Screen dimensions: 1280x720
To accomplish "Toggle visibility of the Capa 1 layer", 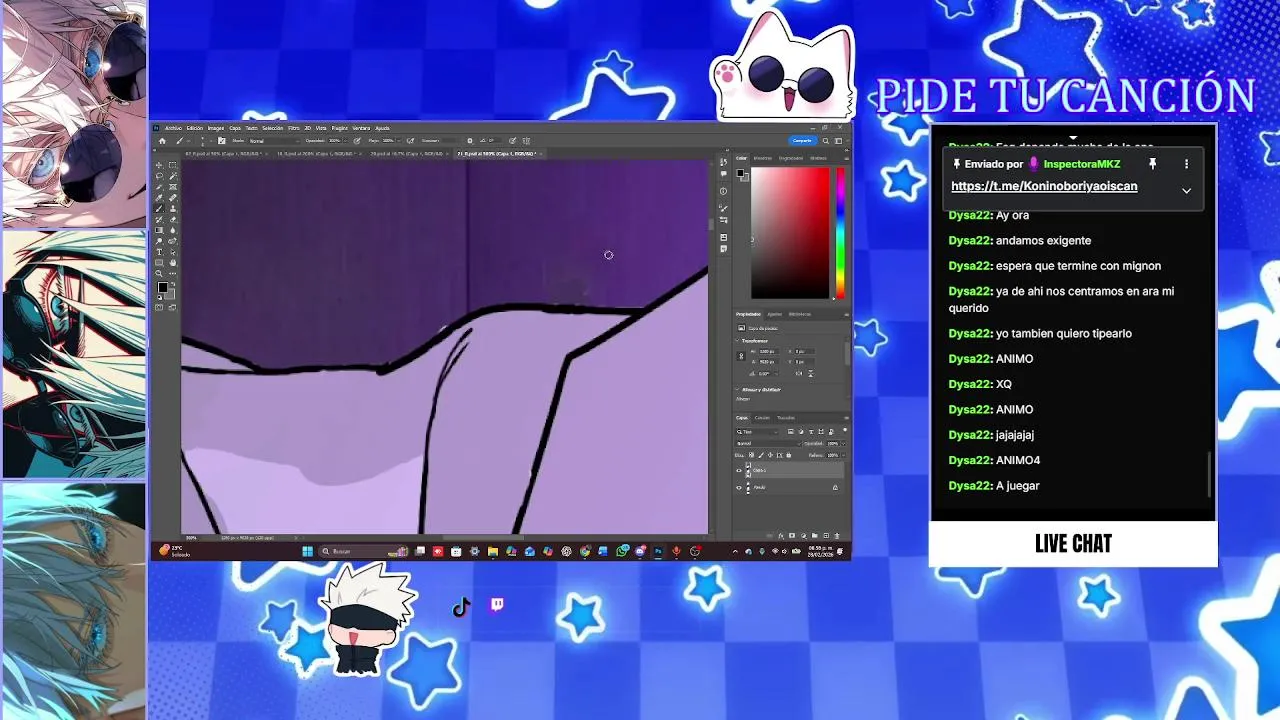I will (x=739, y=470).
